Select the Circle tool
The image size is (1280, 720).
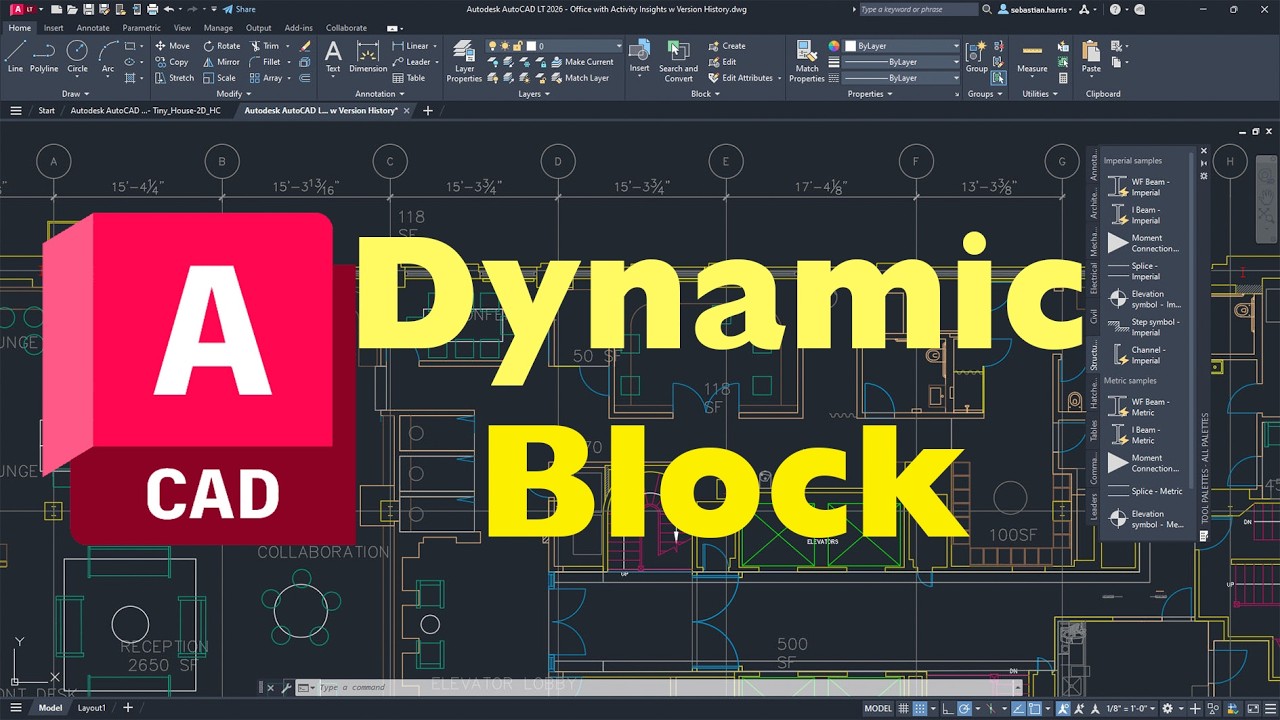(x=77, y=57)
